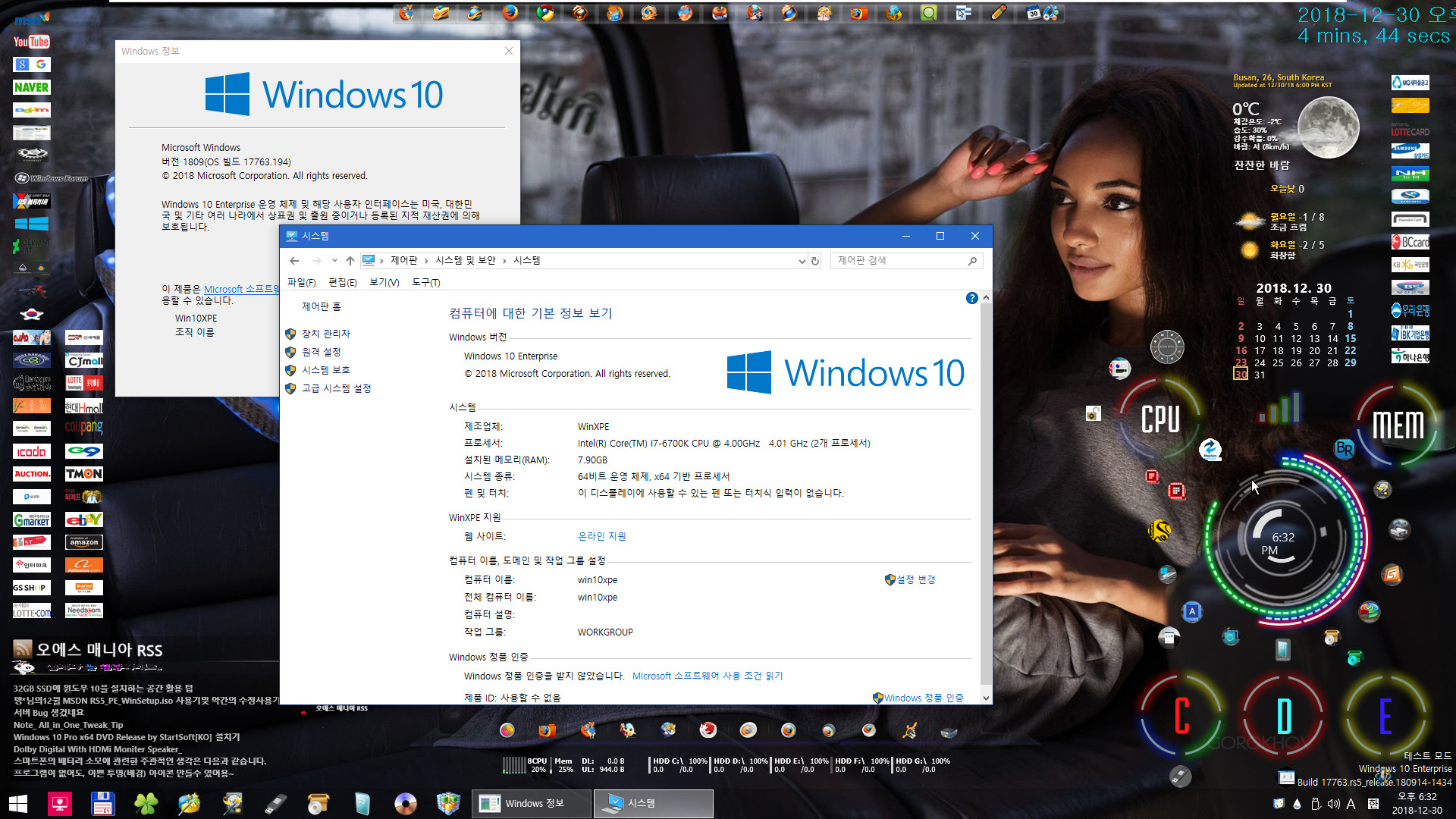The width and height of the screenshot is (1456, 819).
Task: Click day 31 in the calendar widget
Action: [1260, 375]
